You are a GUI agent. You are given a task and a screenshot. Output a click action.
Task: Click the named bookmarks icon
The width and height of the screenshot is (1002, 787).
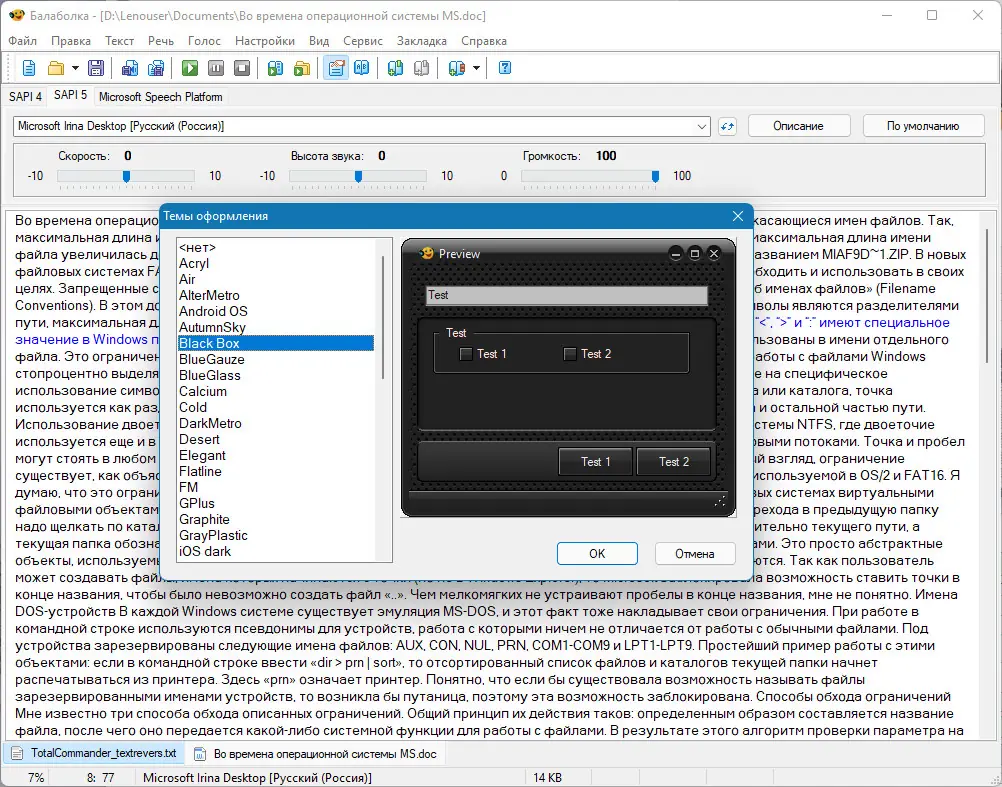pos(456,68)
